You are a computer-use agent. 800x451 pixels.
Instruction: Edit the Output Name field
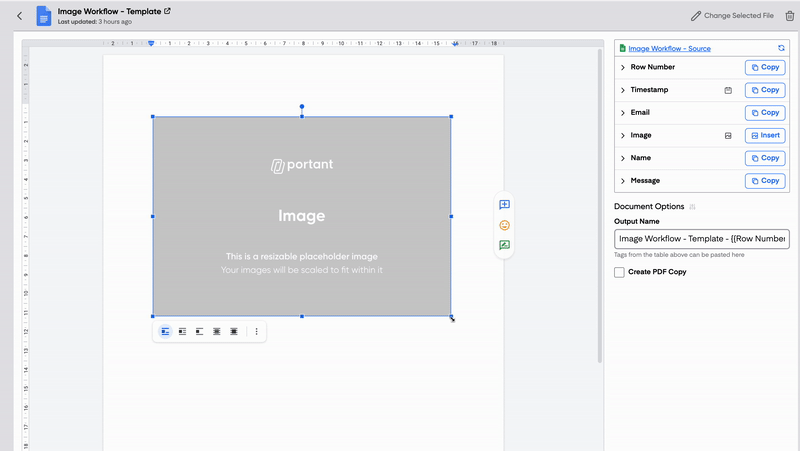(702, 239)
